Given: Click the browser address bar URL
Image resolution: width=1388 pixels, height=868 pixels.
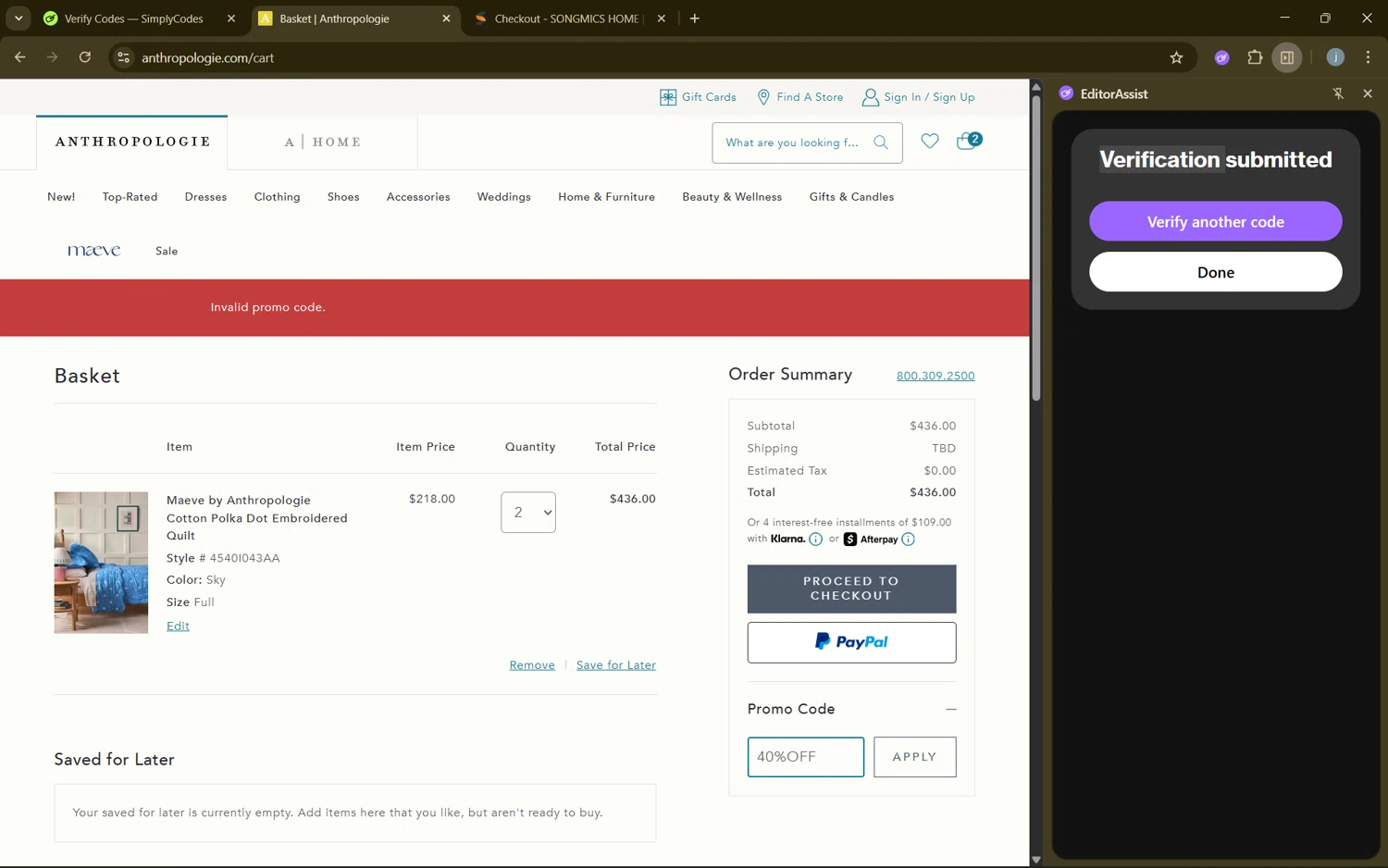Looking at the screenshot, I should pos(207,57).
